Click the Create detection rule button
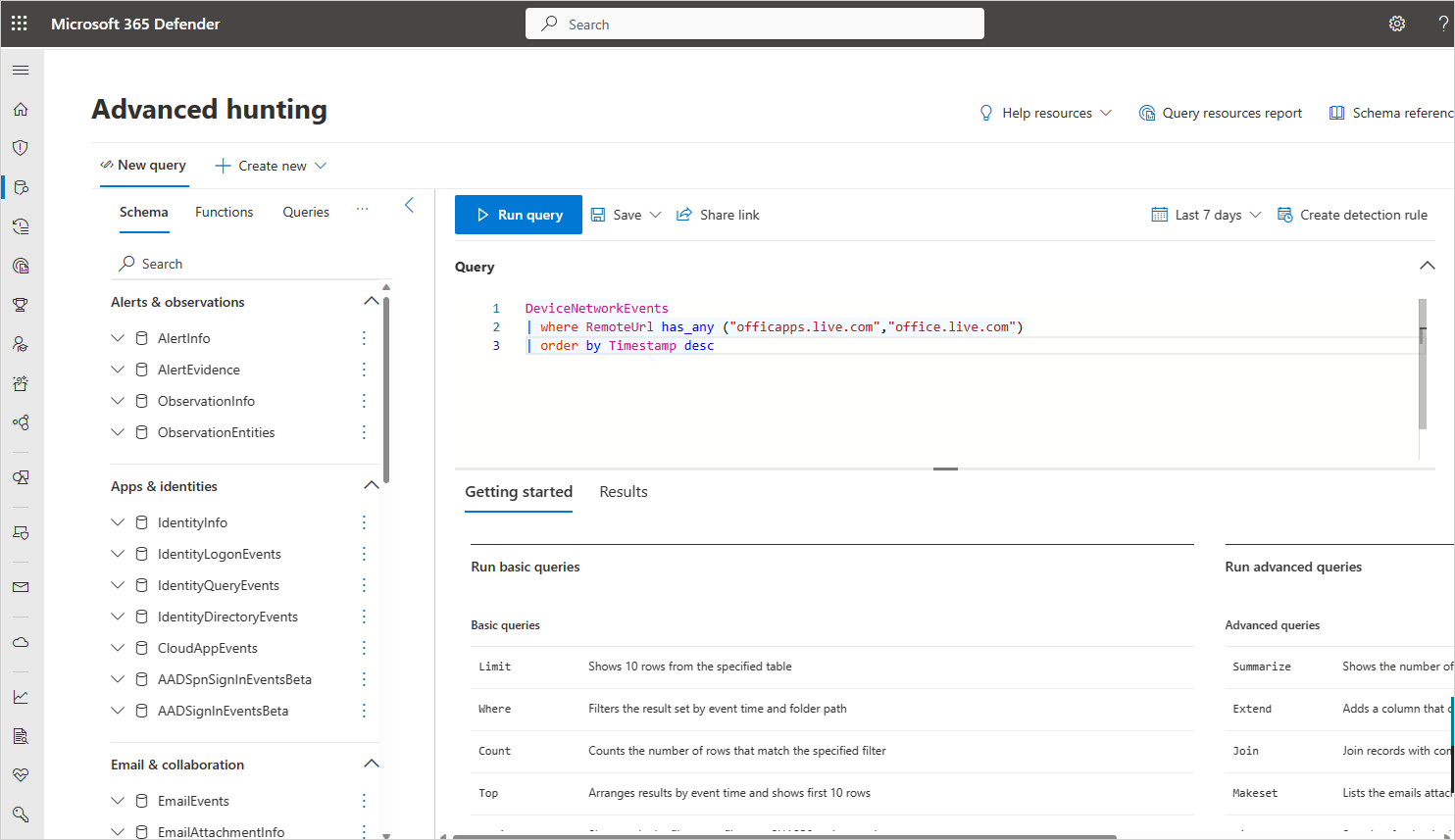 [x=1352, y=214]
